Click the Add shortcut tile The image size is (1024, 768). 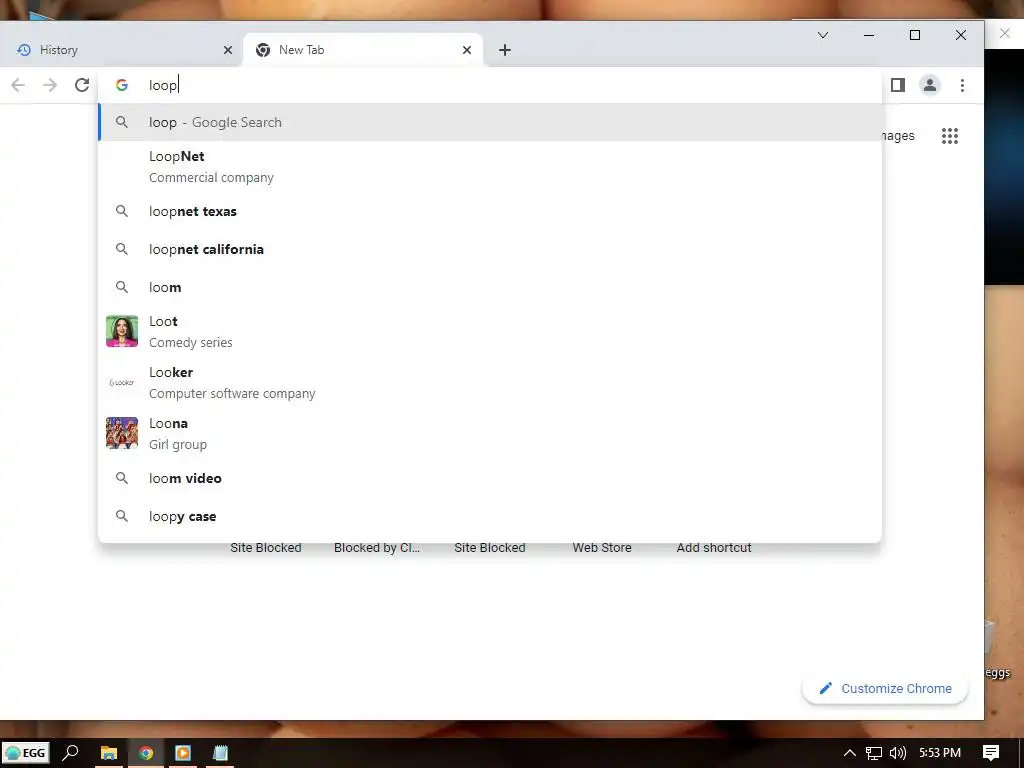point(714,547)
